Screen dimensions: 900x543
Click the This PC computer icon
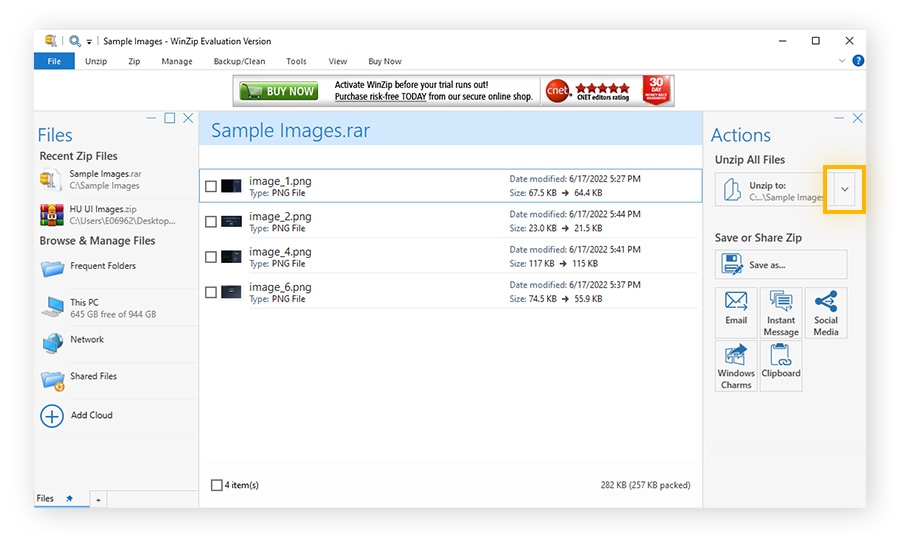(53, 307)
